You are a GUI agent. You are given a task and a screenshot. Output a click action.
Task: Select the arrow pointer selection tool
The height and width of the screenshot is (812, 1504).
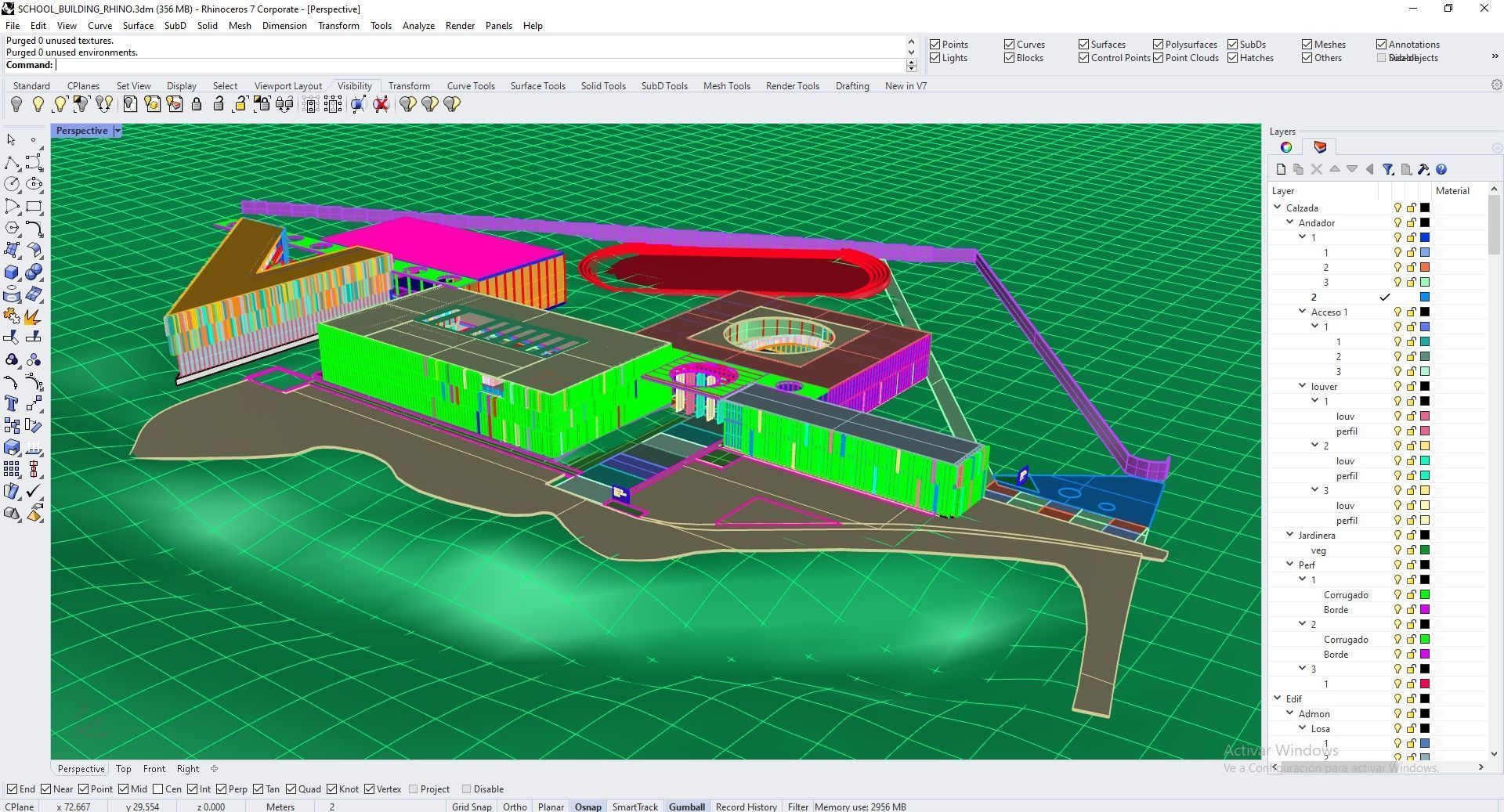(12, 140)
